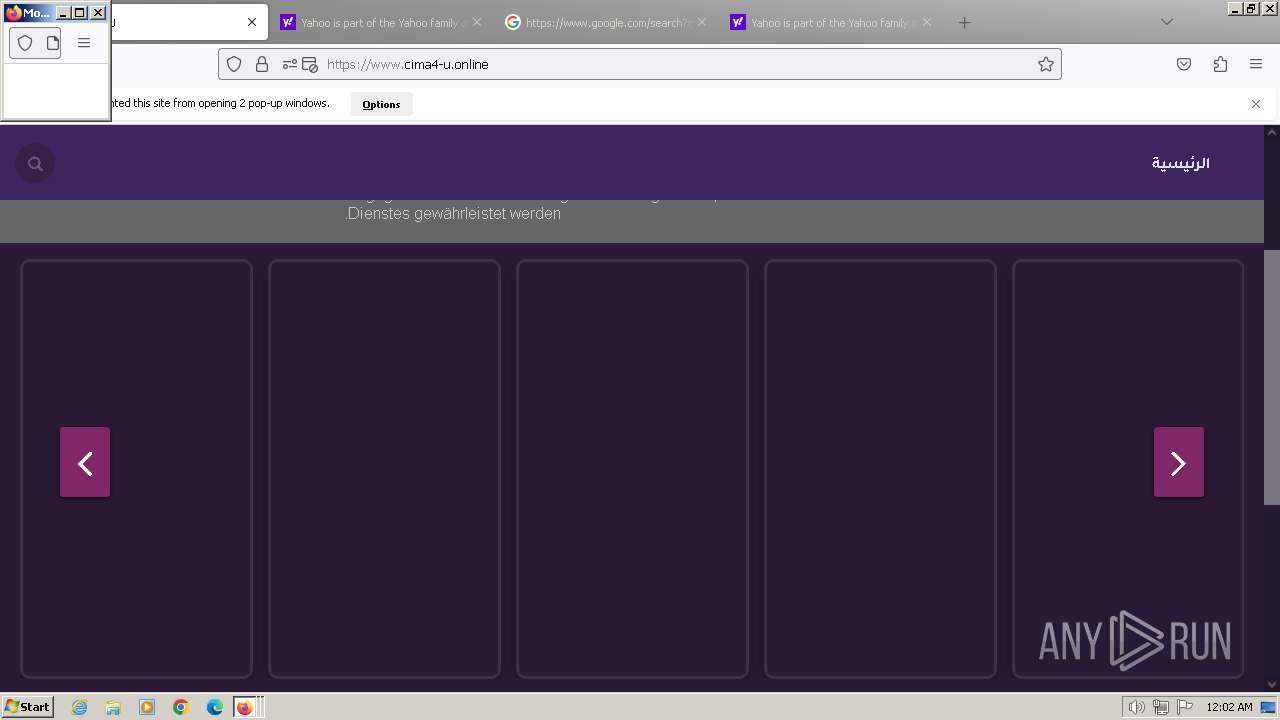The width and height of the screenshot is (1280, 720).
Task: Click Show desktop button in taskbar corner
Action: tap(1269, 707)
